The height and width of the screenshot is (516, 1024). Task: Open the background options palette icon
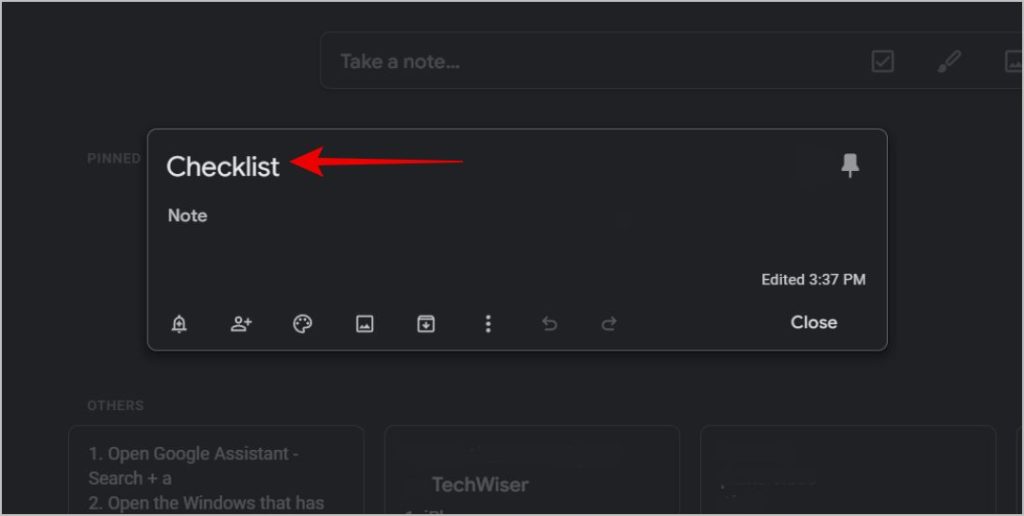tap(302, 323)
